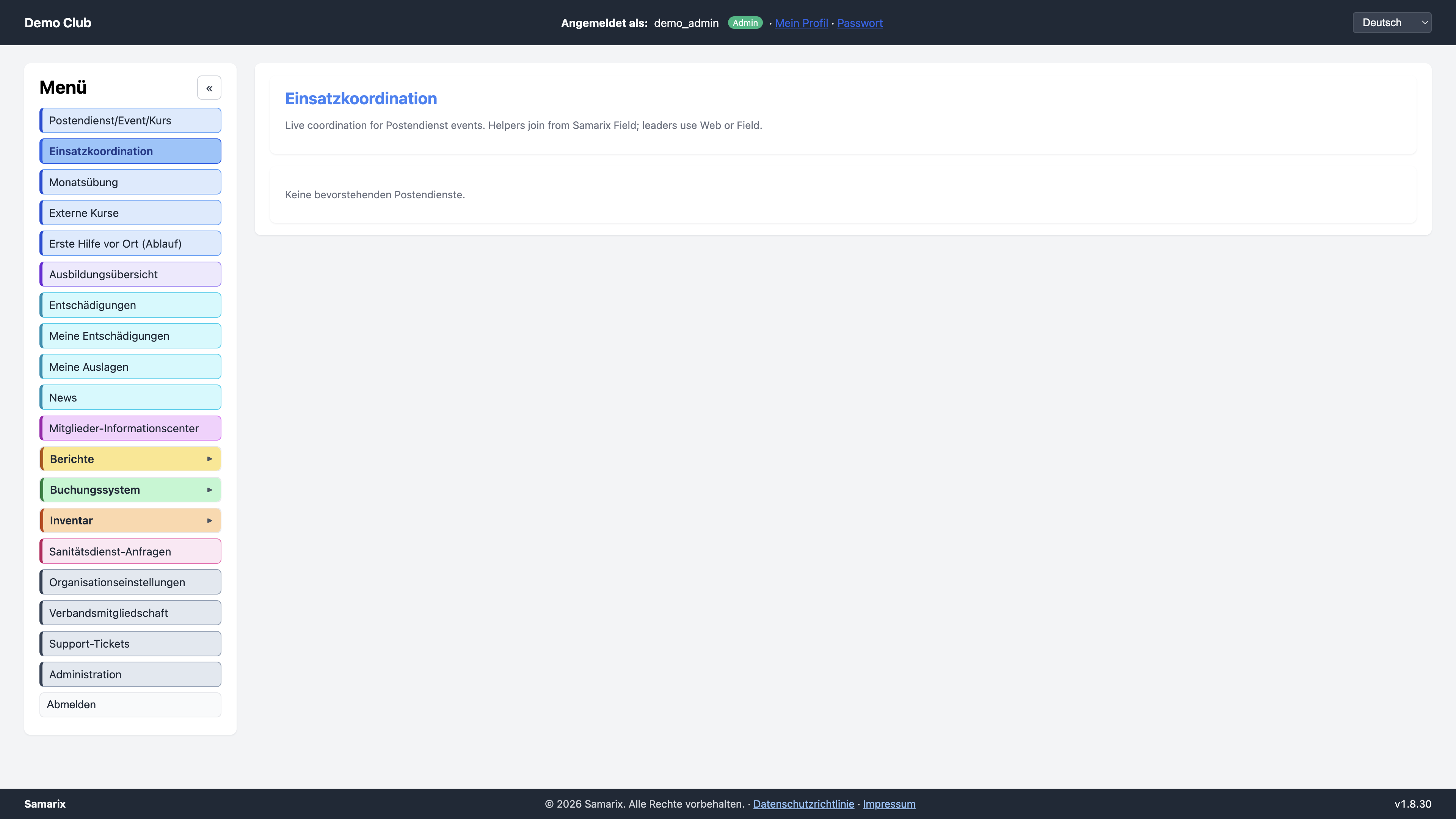This screenshot has width=1456, height=819.
Task: Open Entschädigungen menu item
Action: pos(130,305)
